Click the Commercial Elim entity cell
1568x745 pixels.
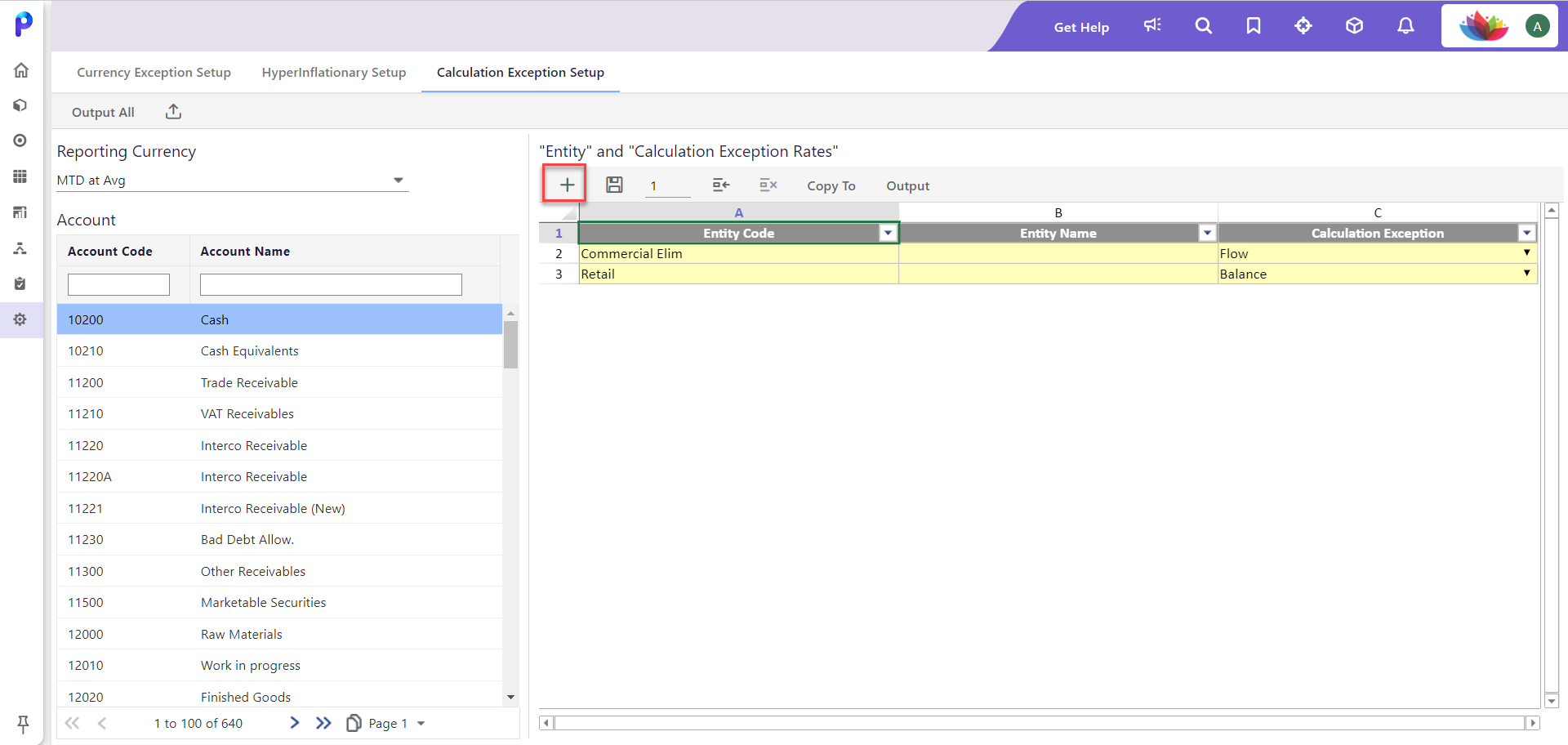click(738, 254)
